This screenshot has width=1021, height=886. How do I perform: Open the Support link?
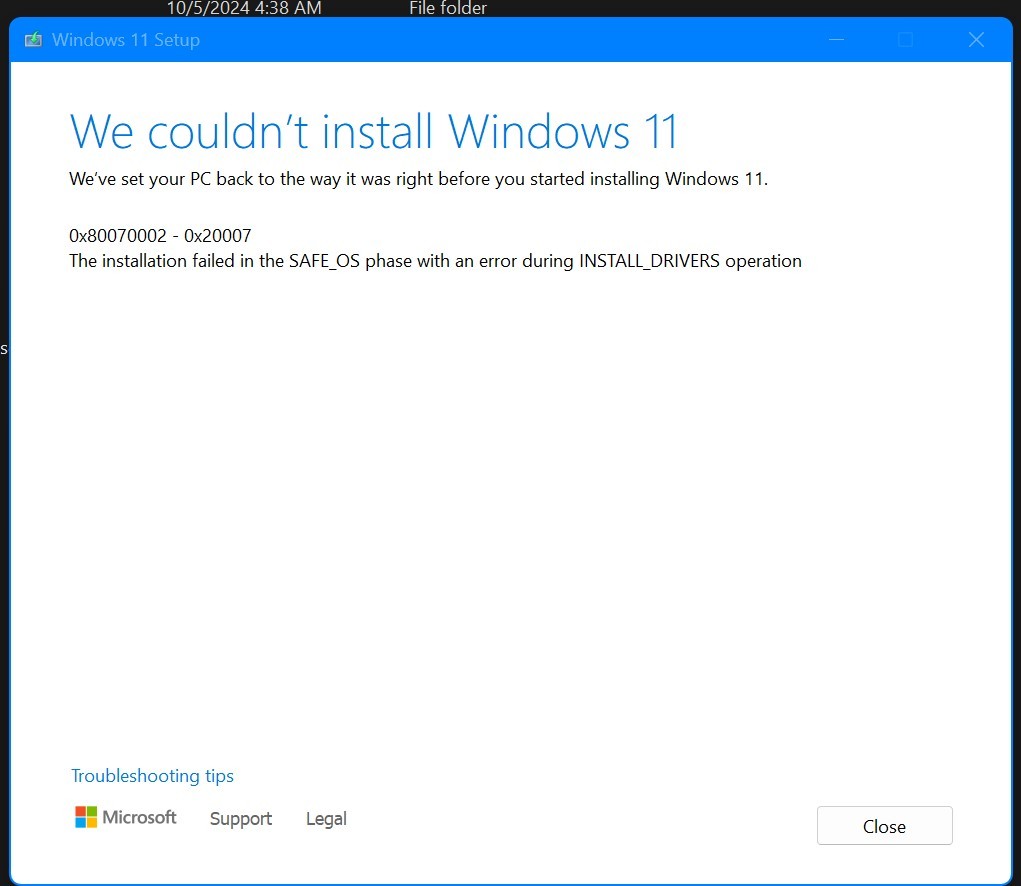pyautogui.click(x=241, y=819)
